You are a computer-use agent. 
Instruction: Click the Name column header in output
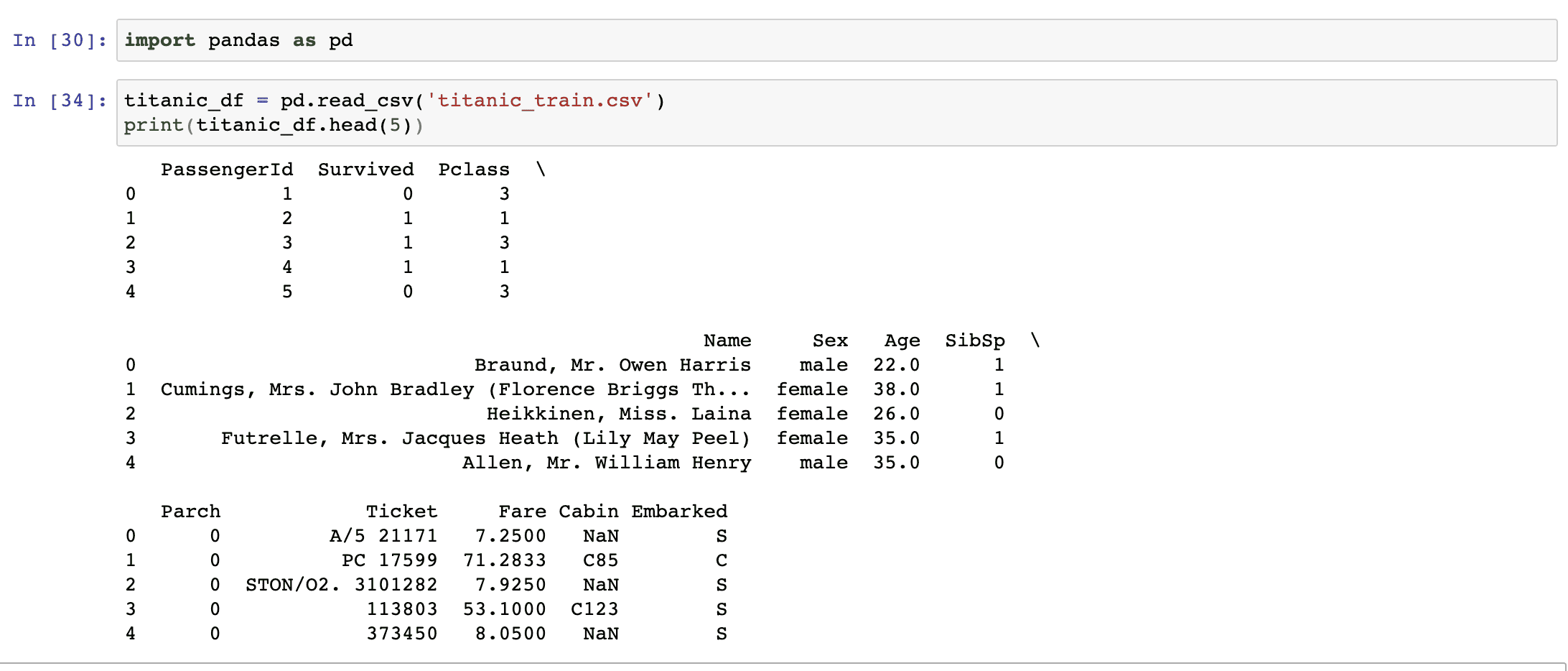pos(727,341)
